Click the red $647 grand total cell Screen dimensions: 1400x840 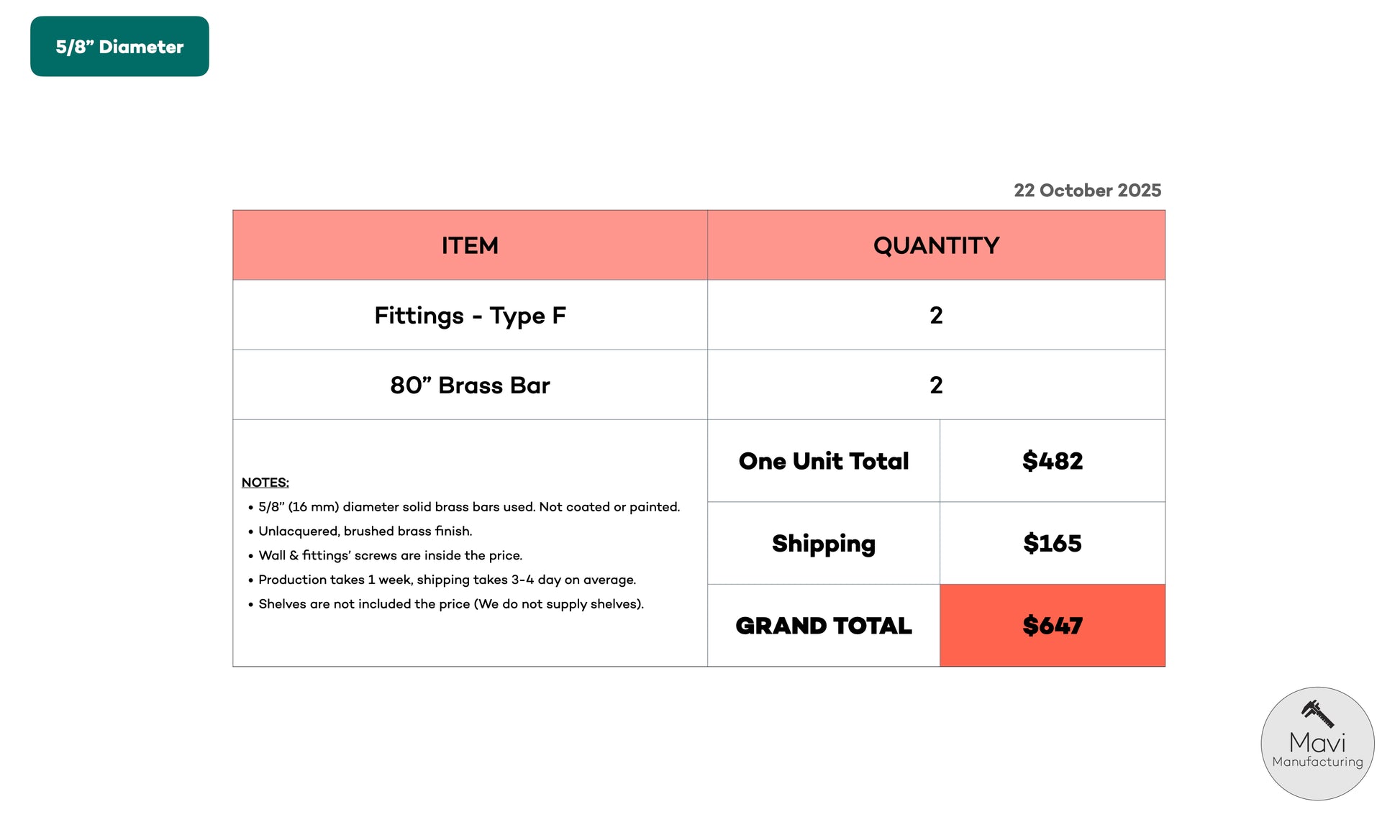[1053, 626]
